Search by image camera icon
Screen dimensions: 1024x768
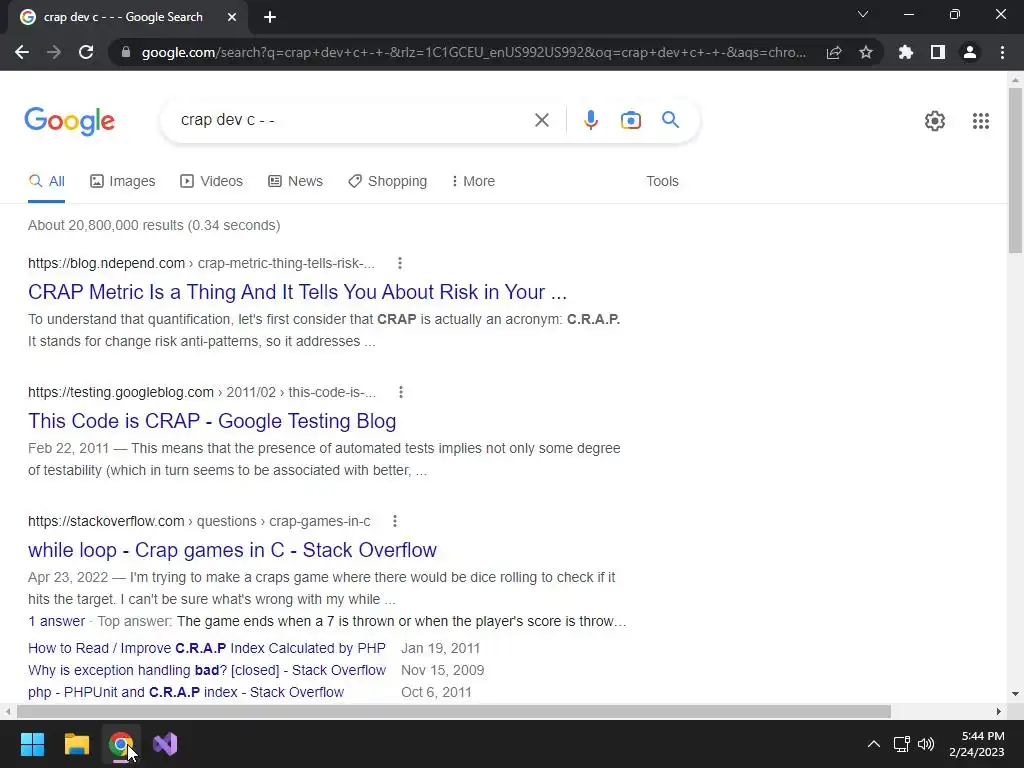pos(630,120)
